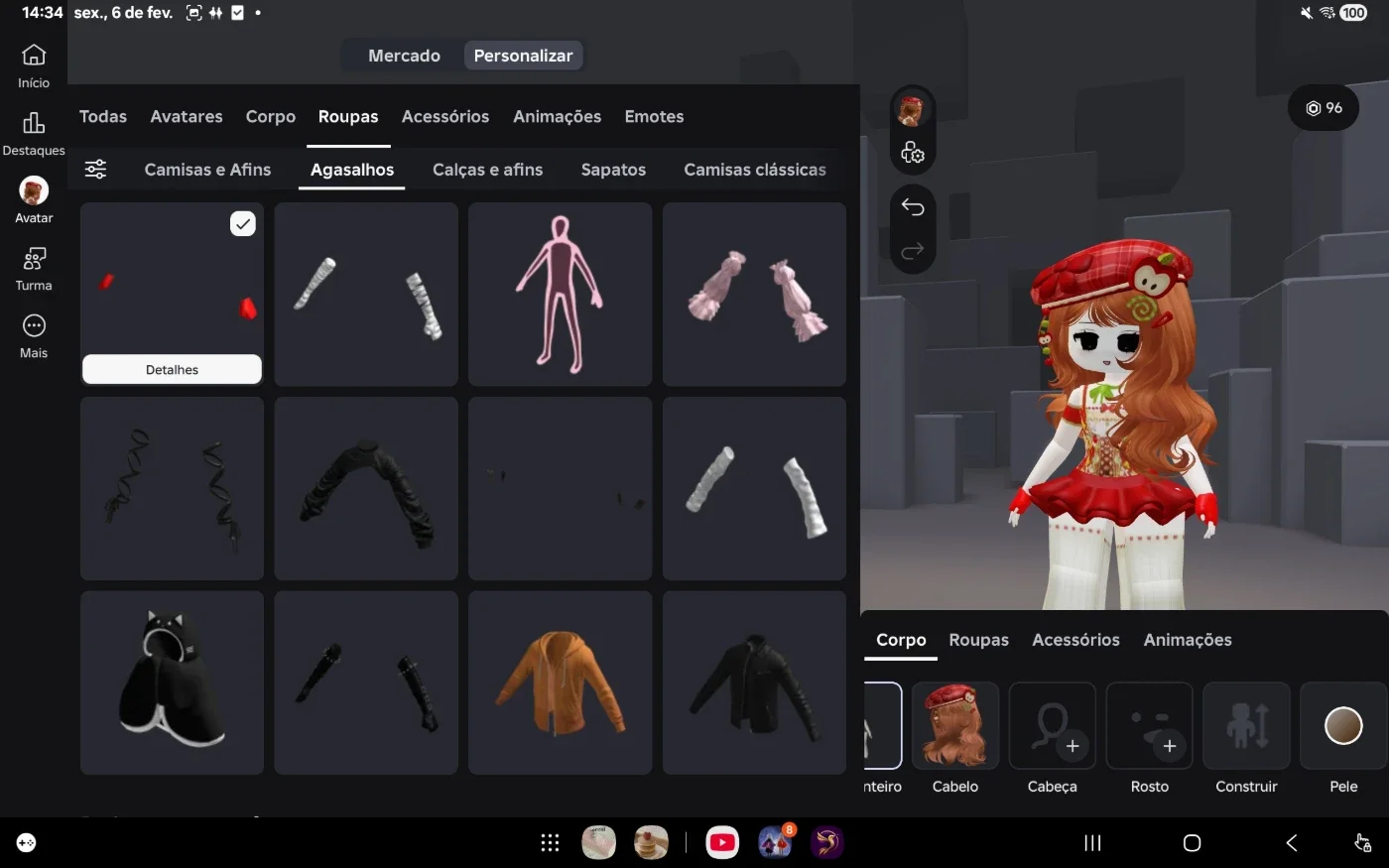Equip the pink ruffled sleeves item
The width and height of the screenshot is (1389, 868).
coord(754,295)
